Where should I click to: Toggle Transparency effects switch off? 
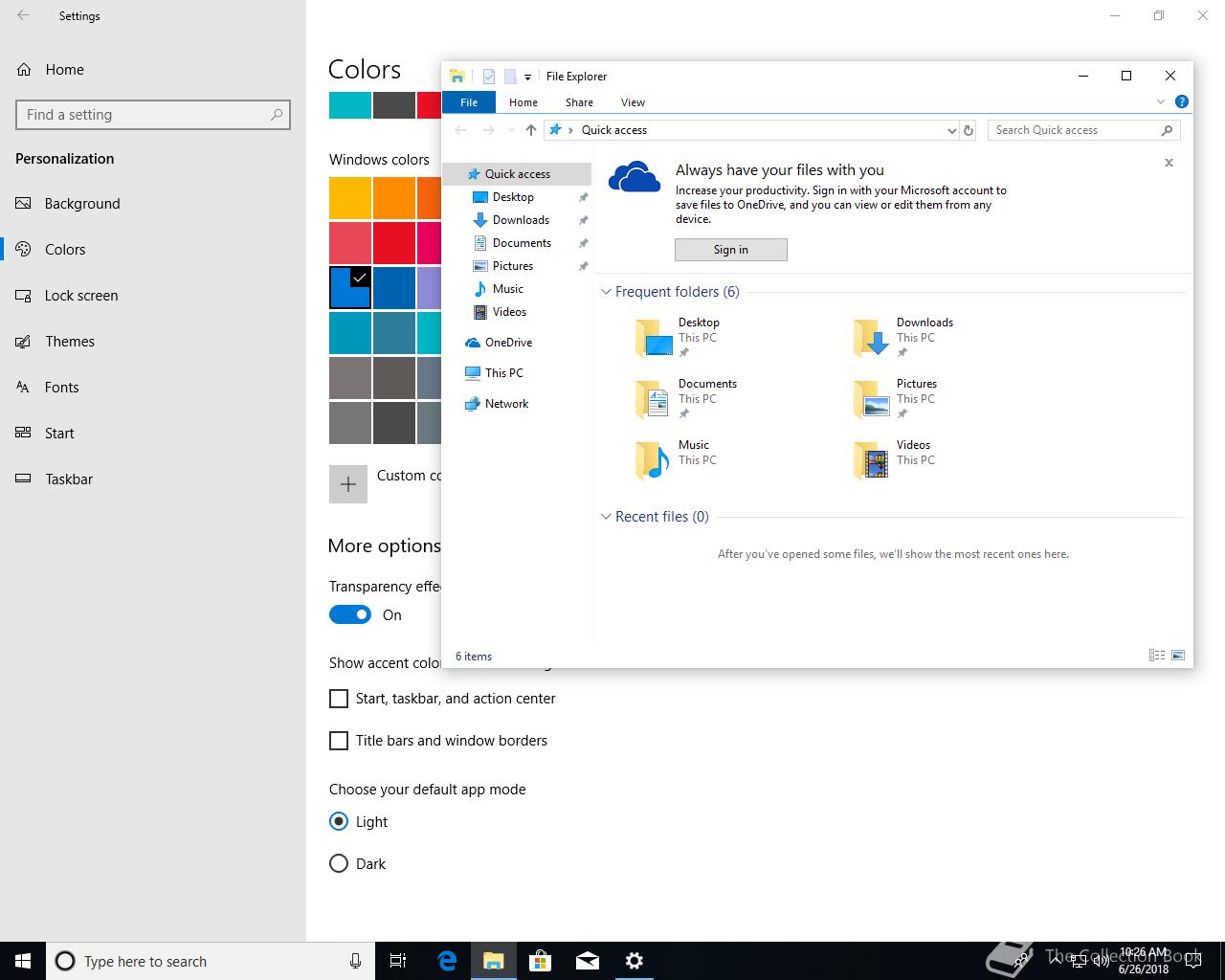pyautogui.click(x=350, y=614)
